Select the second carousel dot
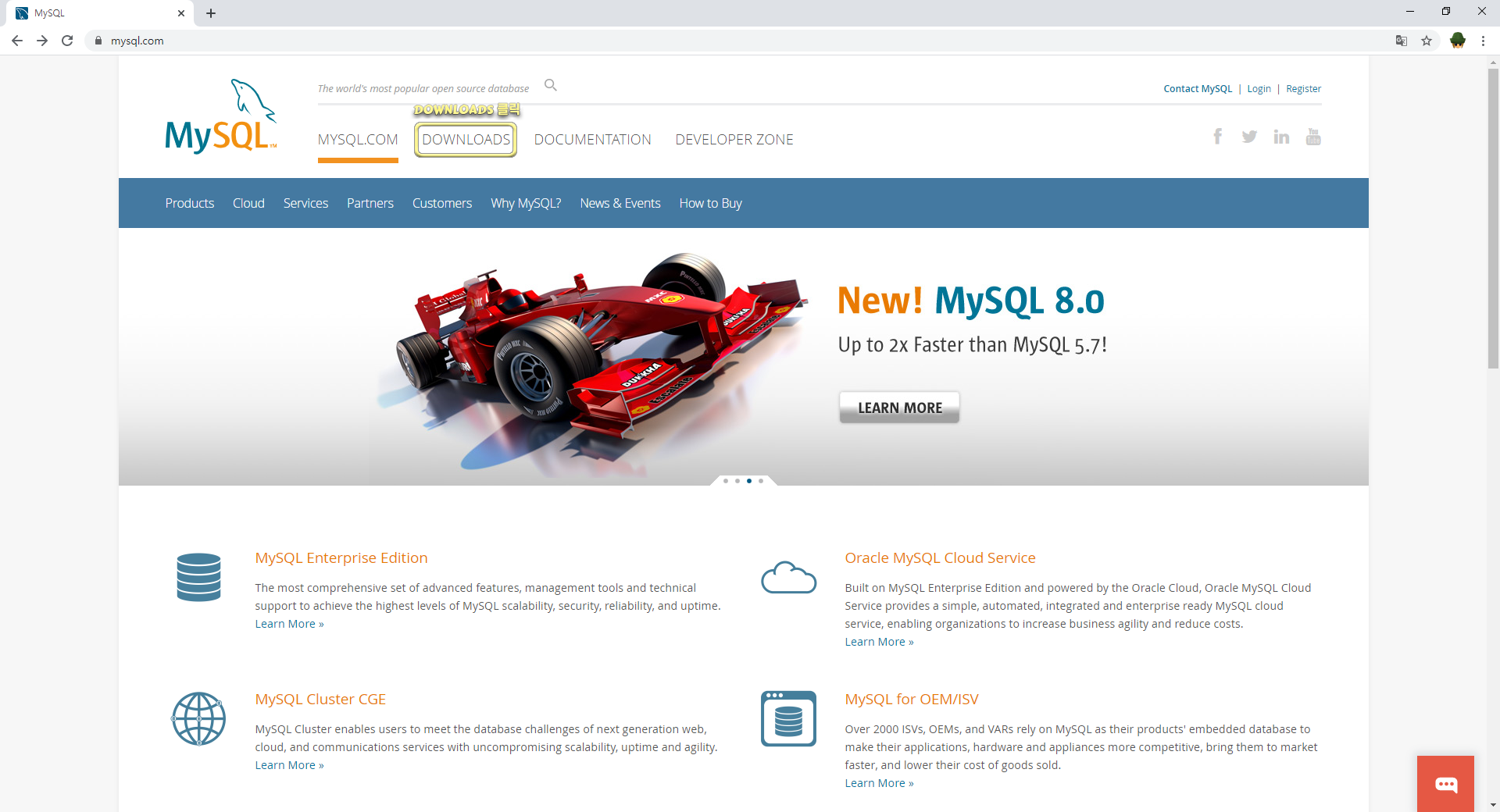1500x812 pixels. point(737,481)
